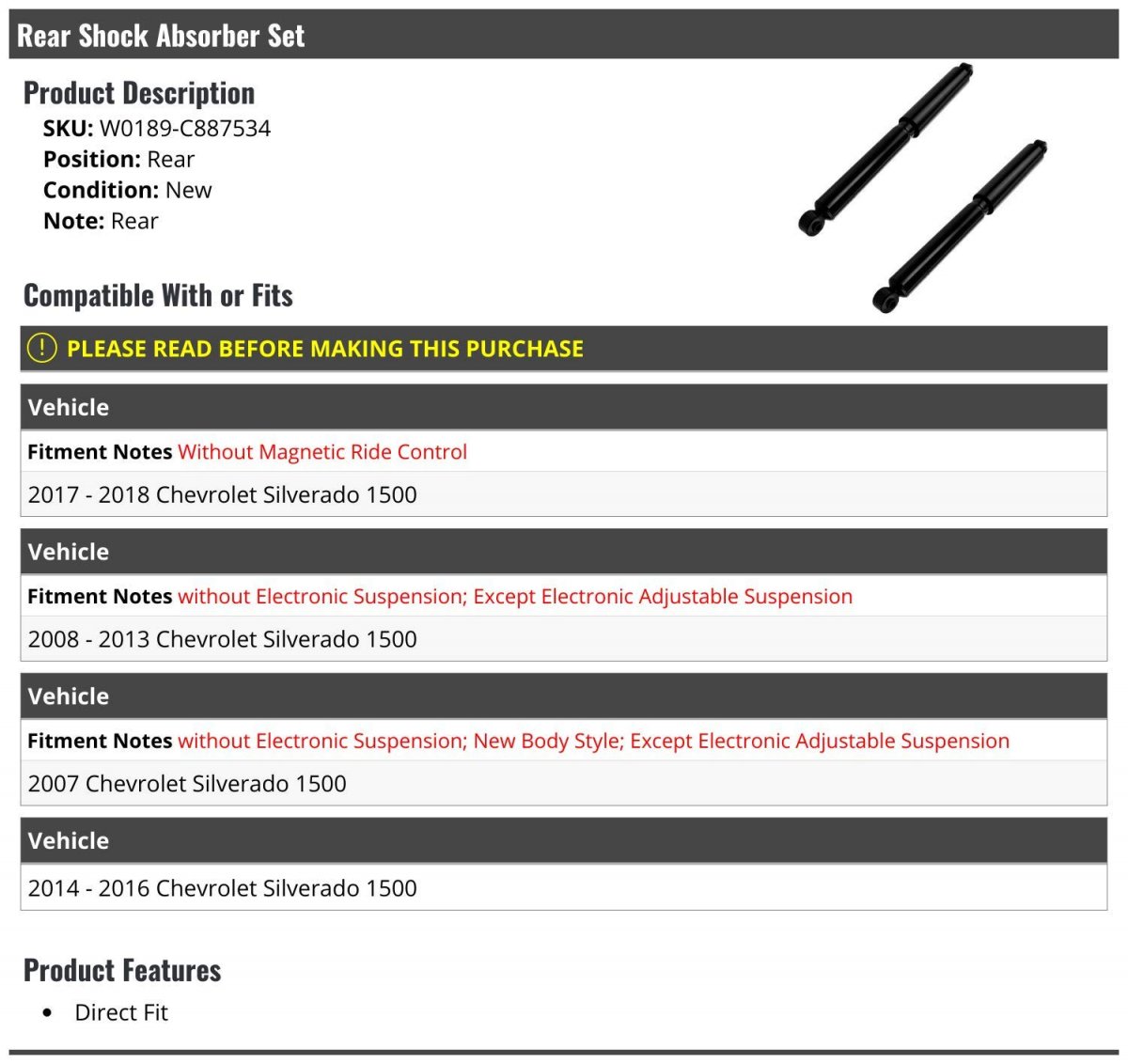Click the Compatible With or Fits heading
Viewport: 1128px width, 1064px height.
coord(158,295)
